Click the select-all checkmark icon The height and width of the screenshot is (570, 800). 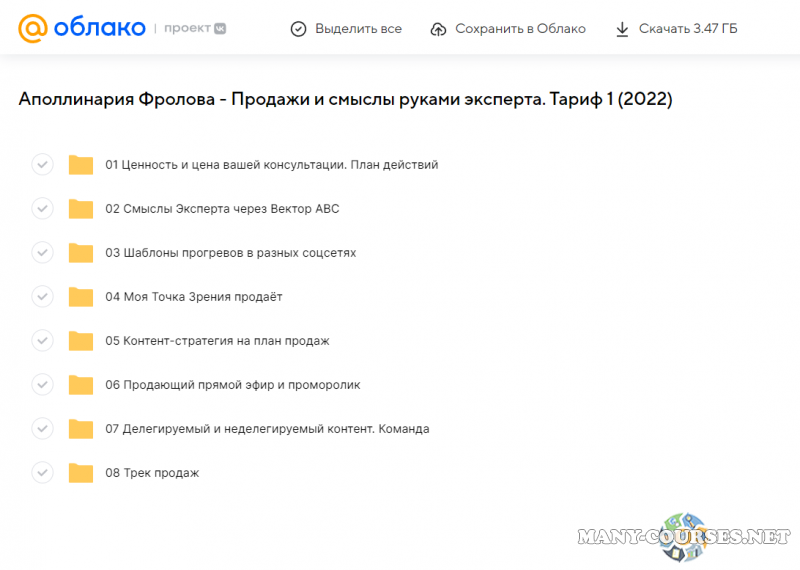point(298,29)
